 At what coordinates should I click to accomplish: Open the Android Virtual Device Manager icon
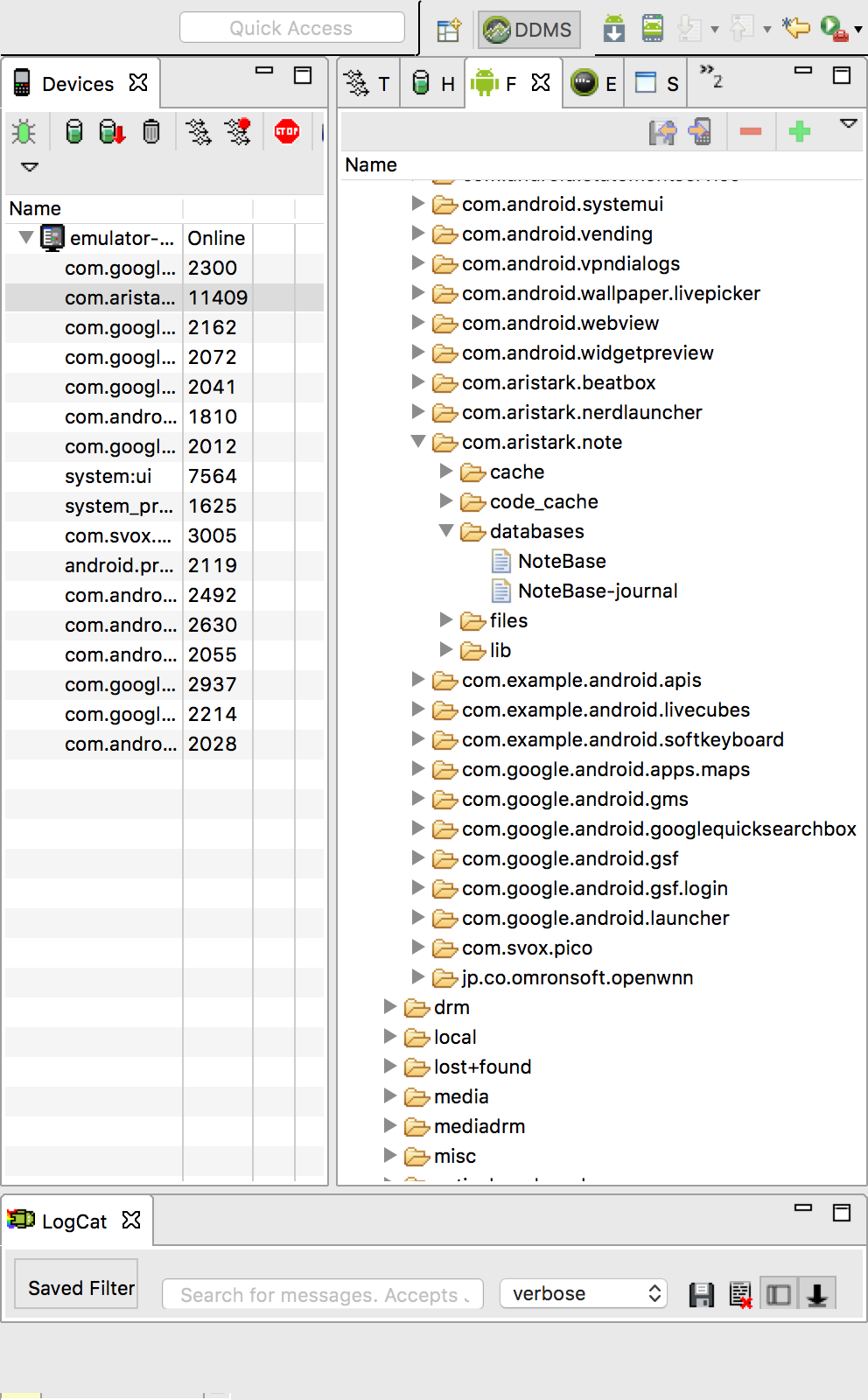click(653, 29)
